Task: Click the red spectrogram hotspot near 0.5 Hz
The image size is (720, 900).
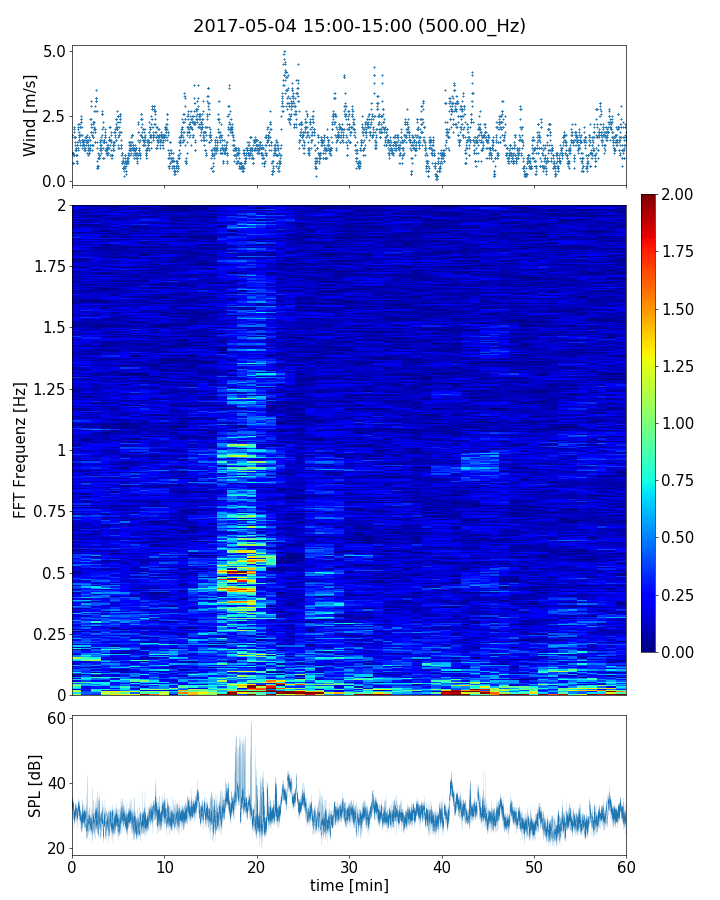Action: tap(236, 589)
